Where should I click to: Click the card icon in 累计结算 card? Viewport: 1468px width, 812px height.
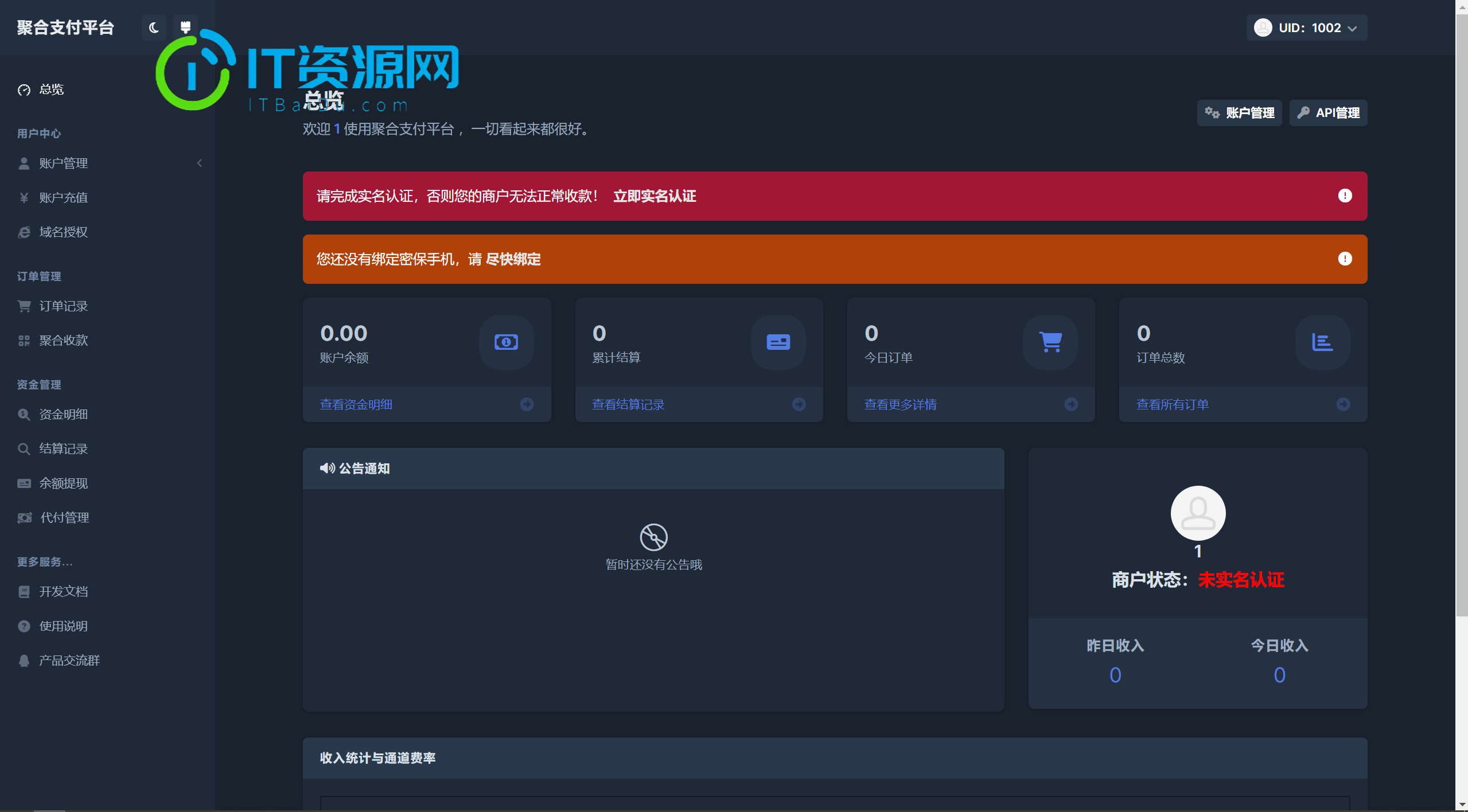(778, 342)
